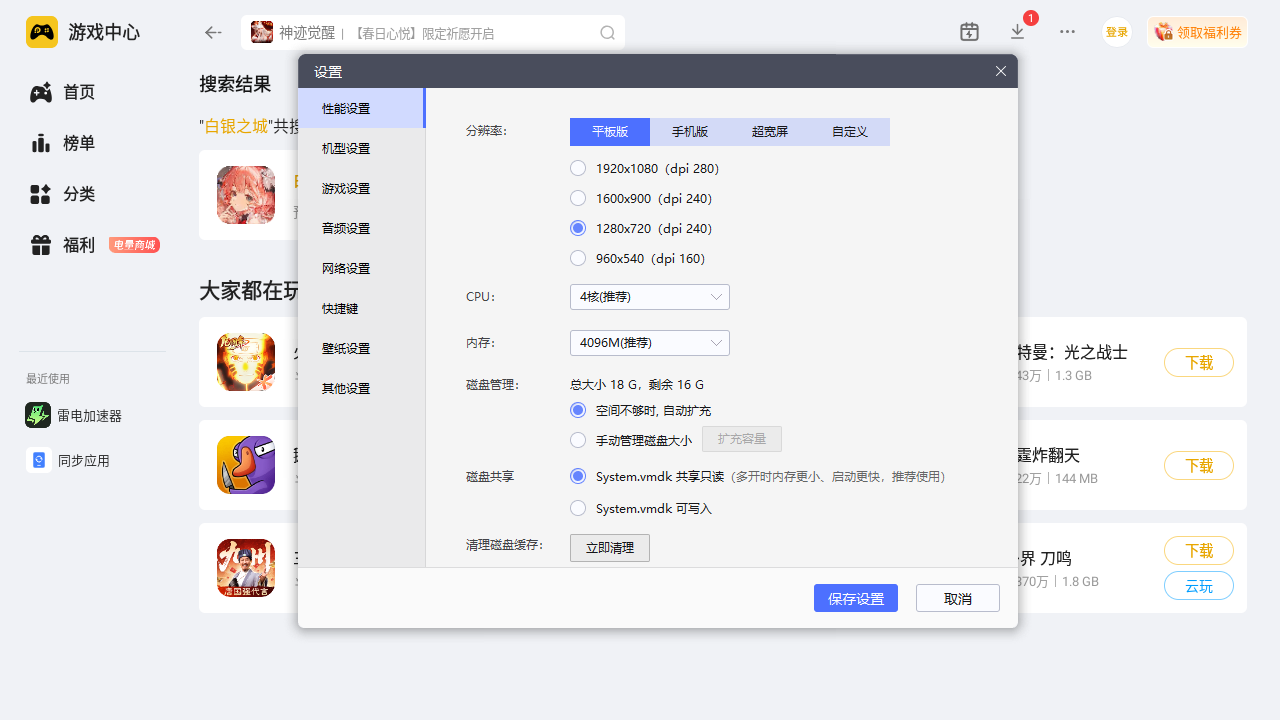The image size is (1280, 720).
Task: Switch to the 手机版 resolution tab
Action: [690, 132]
